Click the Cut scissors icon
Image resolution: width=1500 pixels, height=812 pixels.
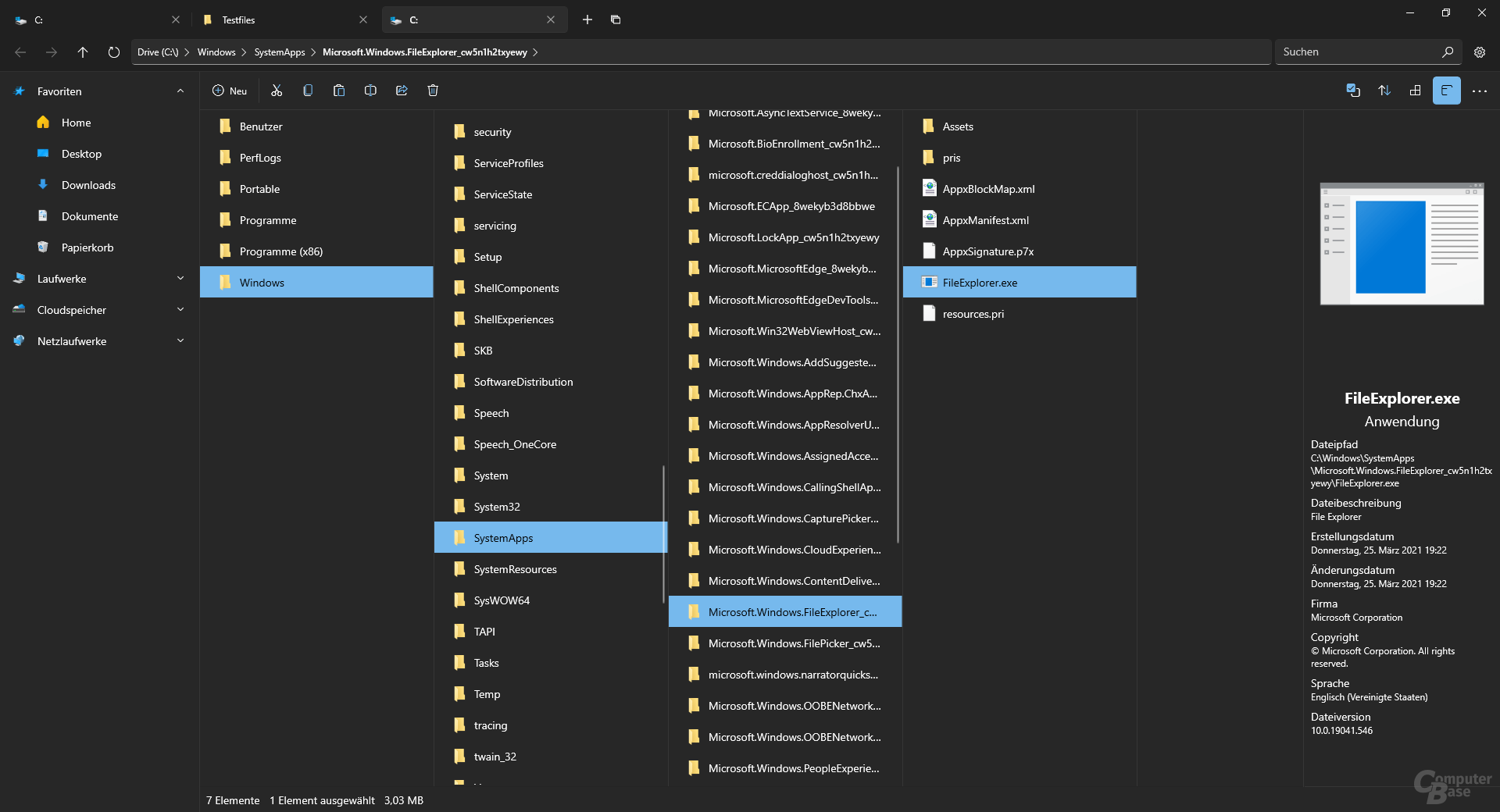tap(277, 91)
